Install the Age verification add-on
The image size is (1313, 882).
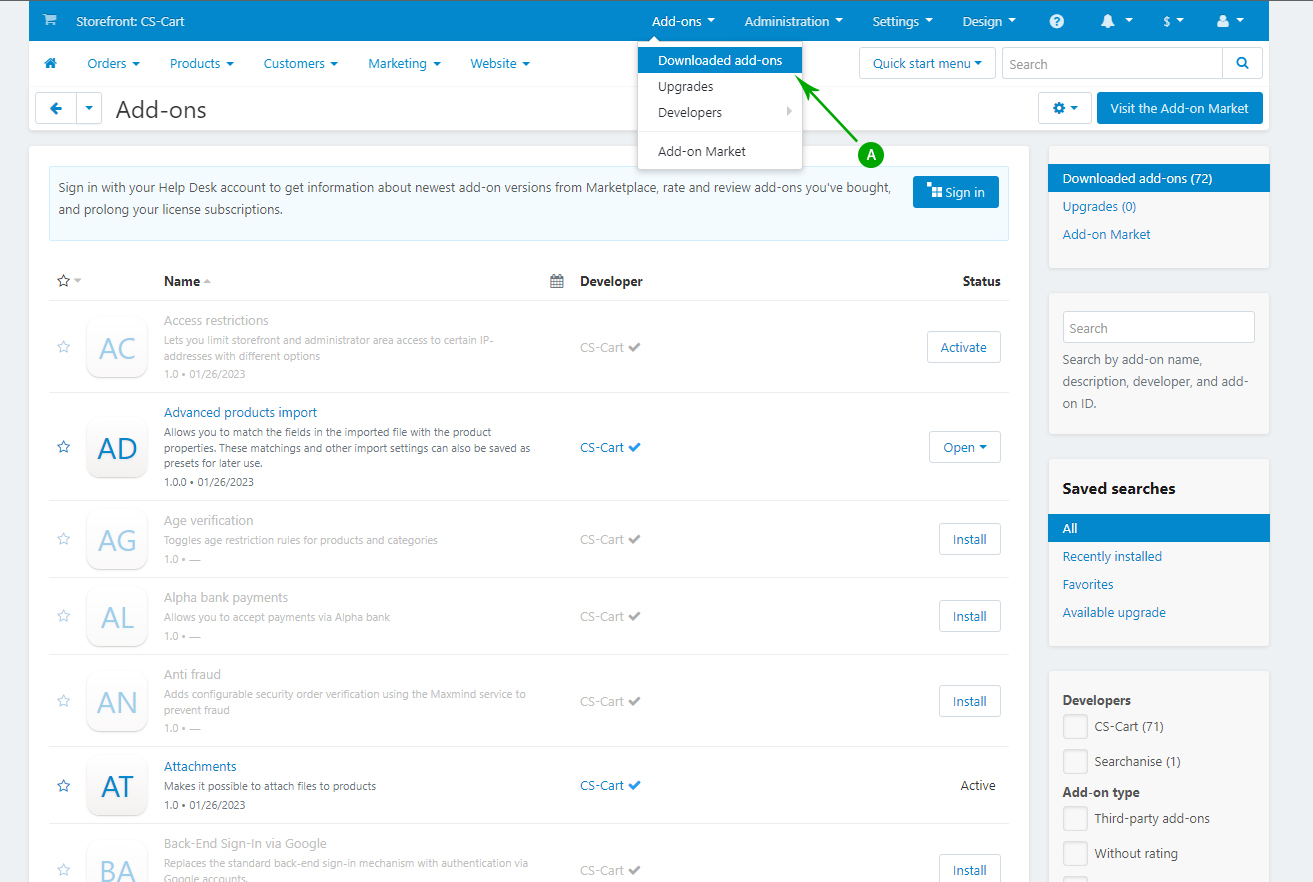point(969,540)
